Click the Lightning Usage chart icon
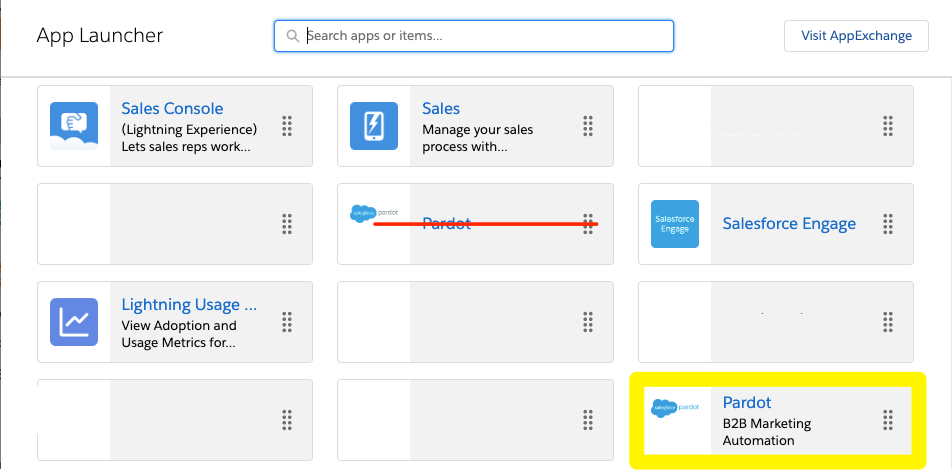Screen dimensions: 952x470 pyautogui.click(x=73, y=322)
